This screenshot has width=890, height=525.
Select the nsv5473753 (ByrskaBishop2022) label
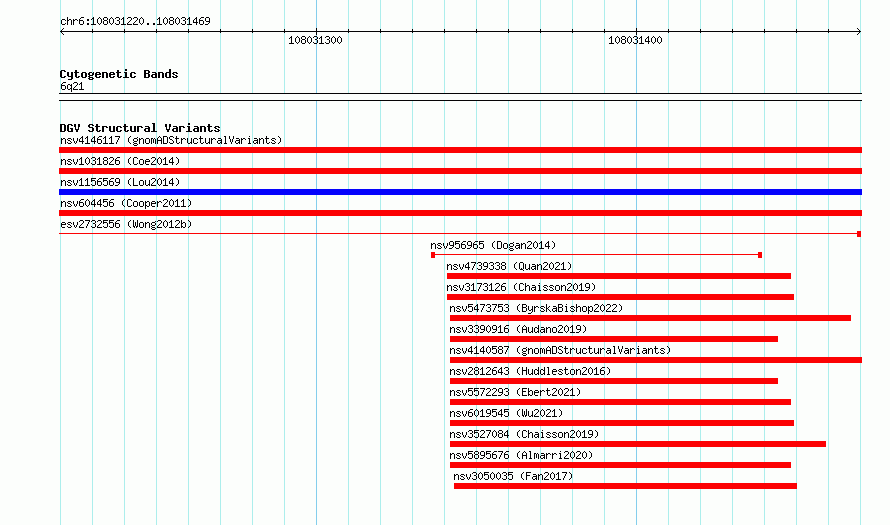[536, 308]
